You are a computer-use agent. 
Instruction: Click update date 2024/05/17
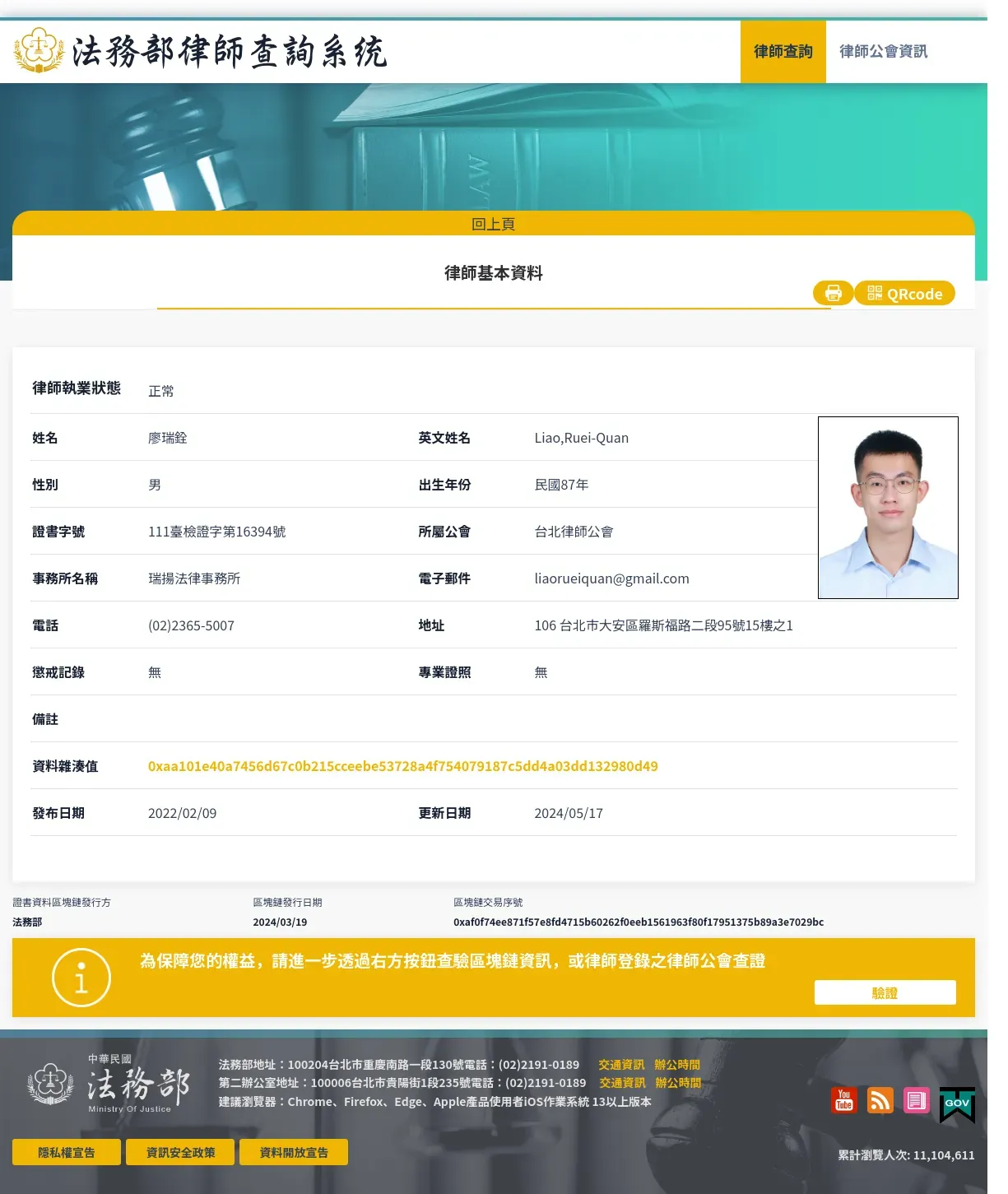click(569, 813)
